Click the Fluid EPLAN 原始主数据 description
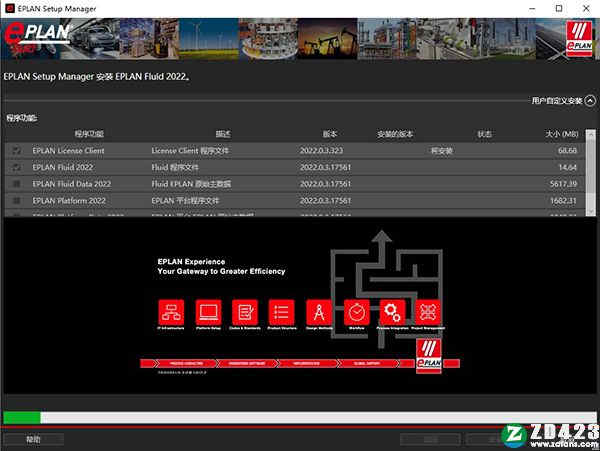Image resolution: width=600 pixels, height=451 pixels. [191, 184]
